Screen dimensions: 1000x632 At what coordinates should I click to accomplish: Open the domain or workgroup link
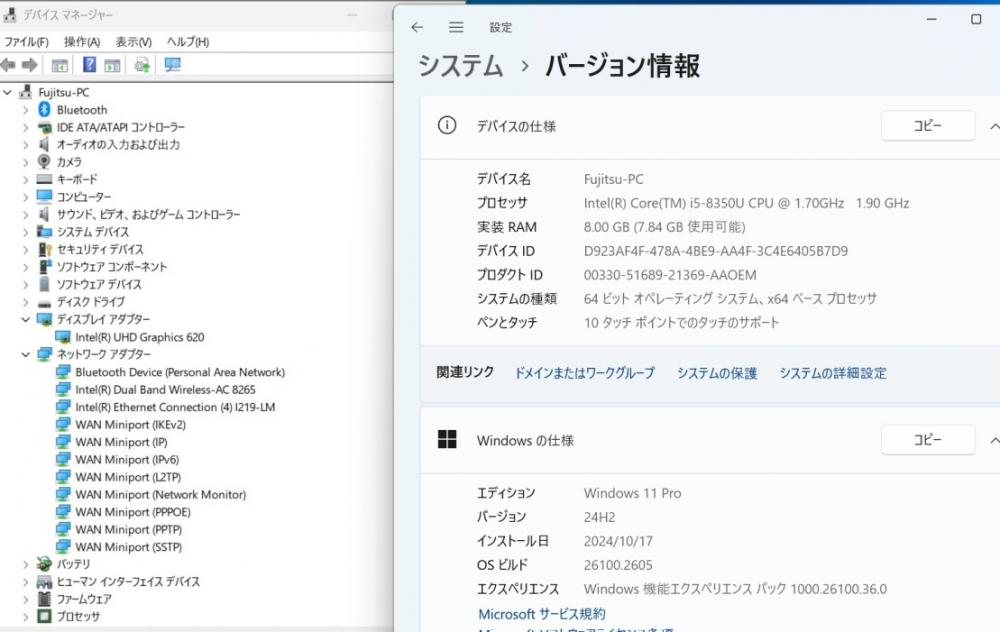[x=584, y=373]
